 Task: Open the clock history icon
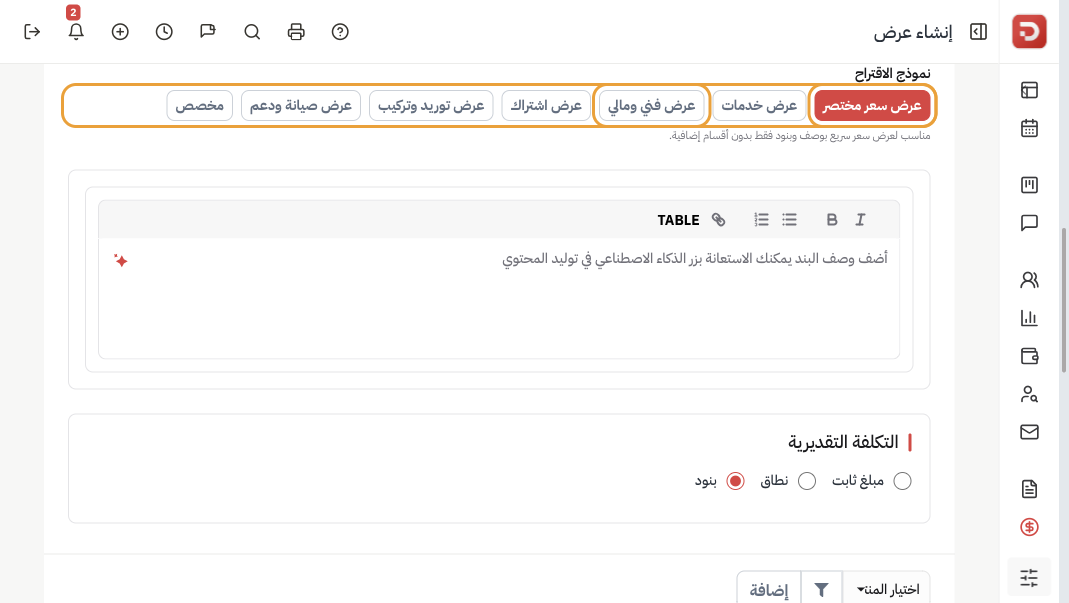164,32
